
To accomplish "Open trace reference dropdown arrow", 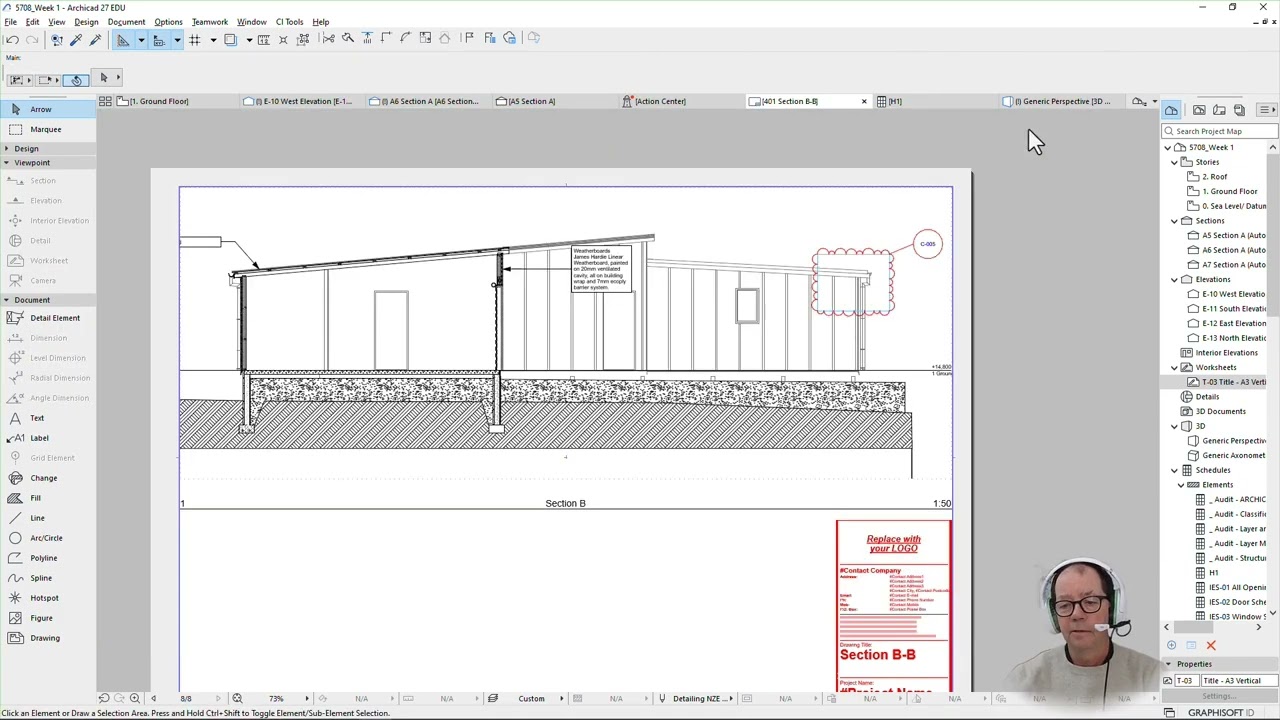I will point(249,40).
